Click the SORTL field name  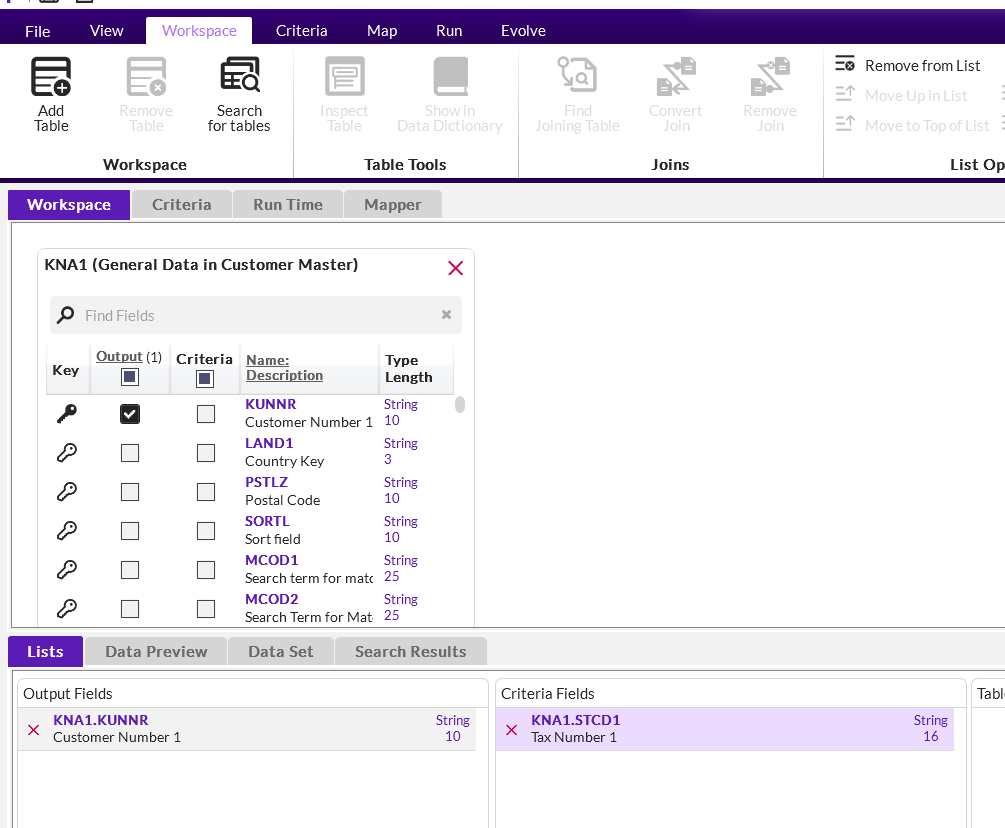coord(267,521)
